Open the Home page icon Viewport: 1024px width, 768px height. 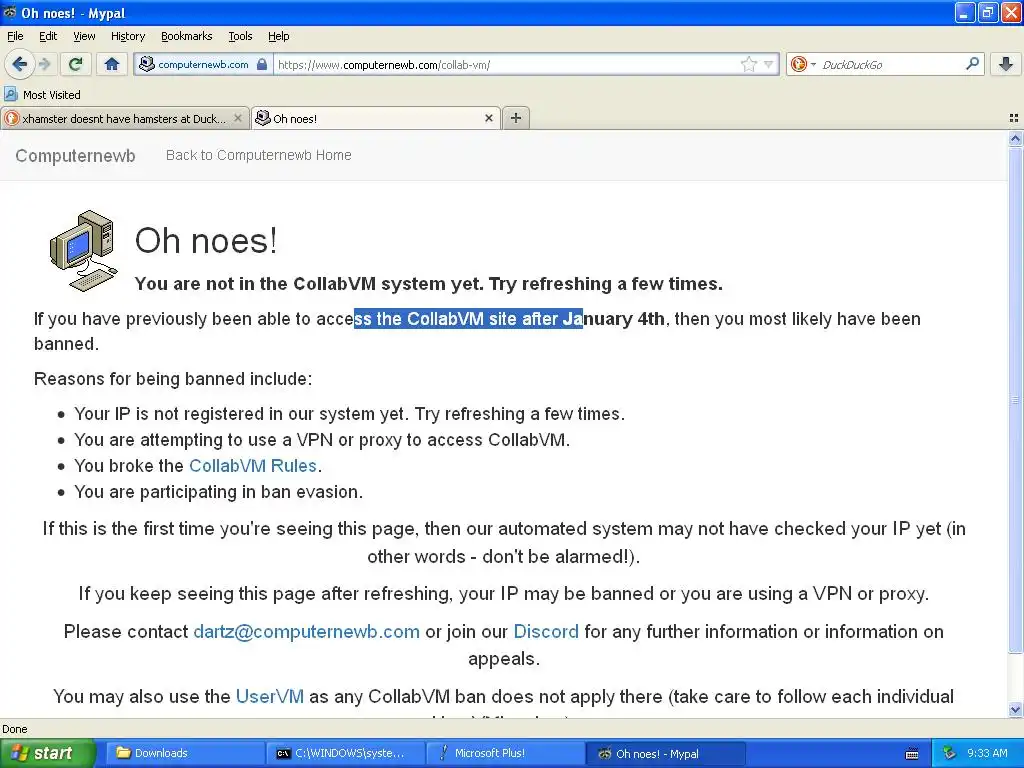coord(112,64)
